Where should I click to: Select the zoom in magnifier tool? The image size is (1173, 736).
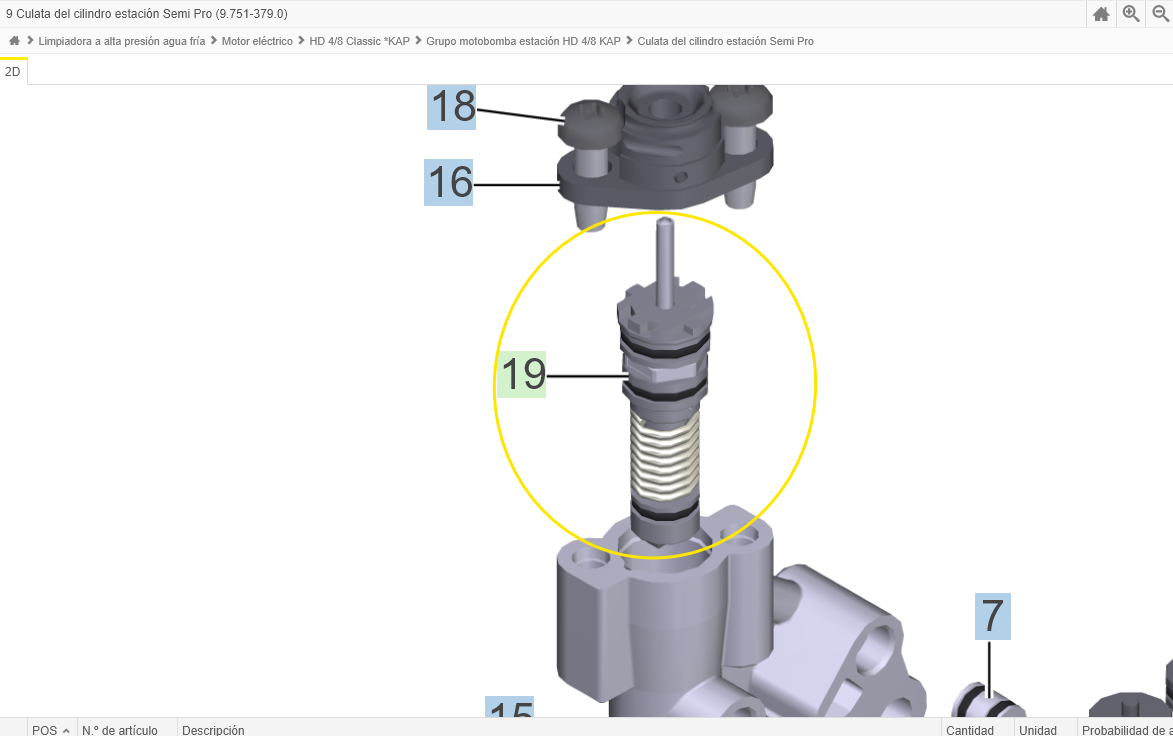pos(1130,14)
